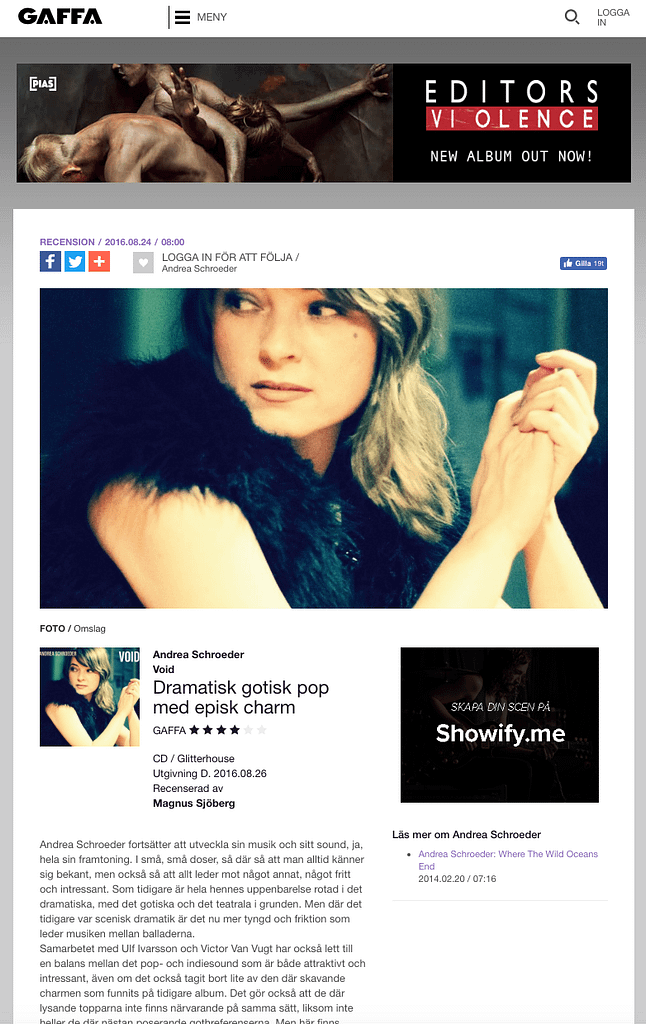Open the search magnifier icon
Screen dimensions: 646x1024
pos(572,17)
